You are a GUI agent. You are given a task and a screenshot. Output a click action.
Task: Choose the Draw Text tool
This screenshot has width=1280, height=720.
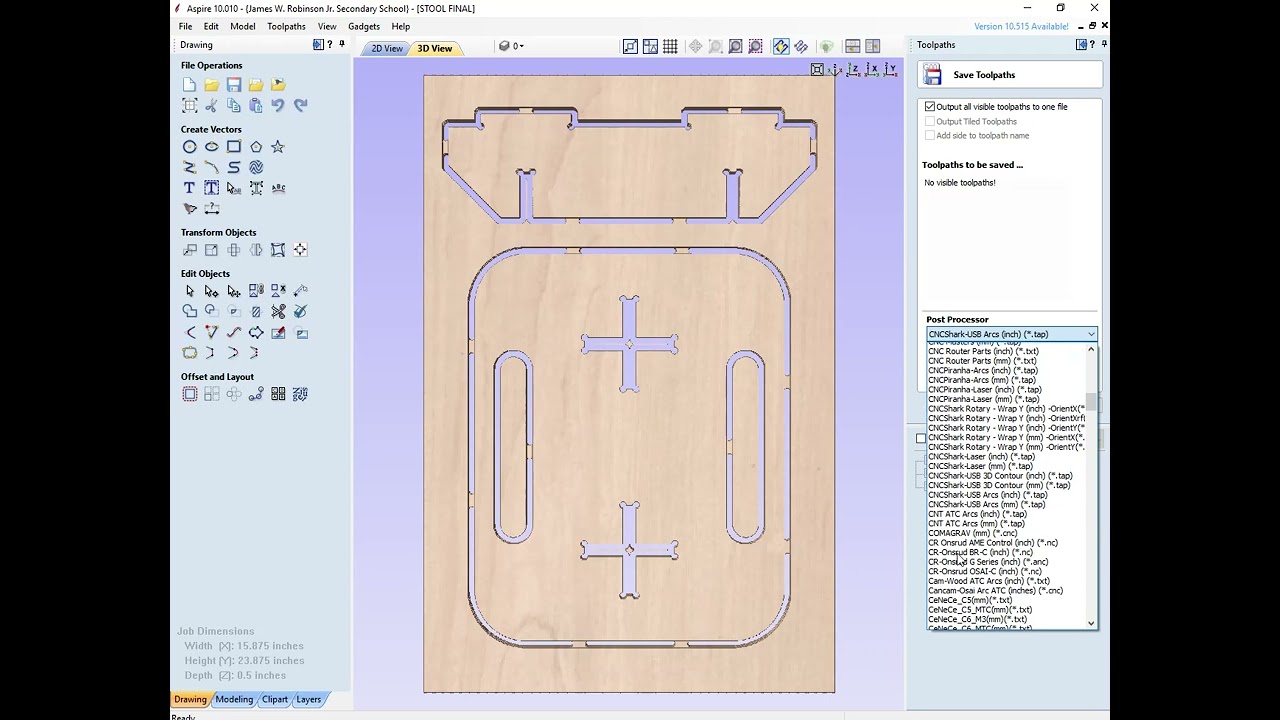[190, 188]
